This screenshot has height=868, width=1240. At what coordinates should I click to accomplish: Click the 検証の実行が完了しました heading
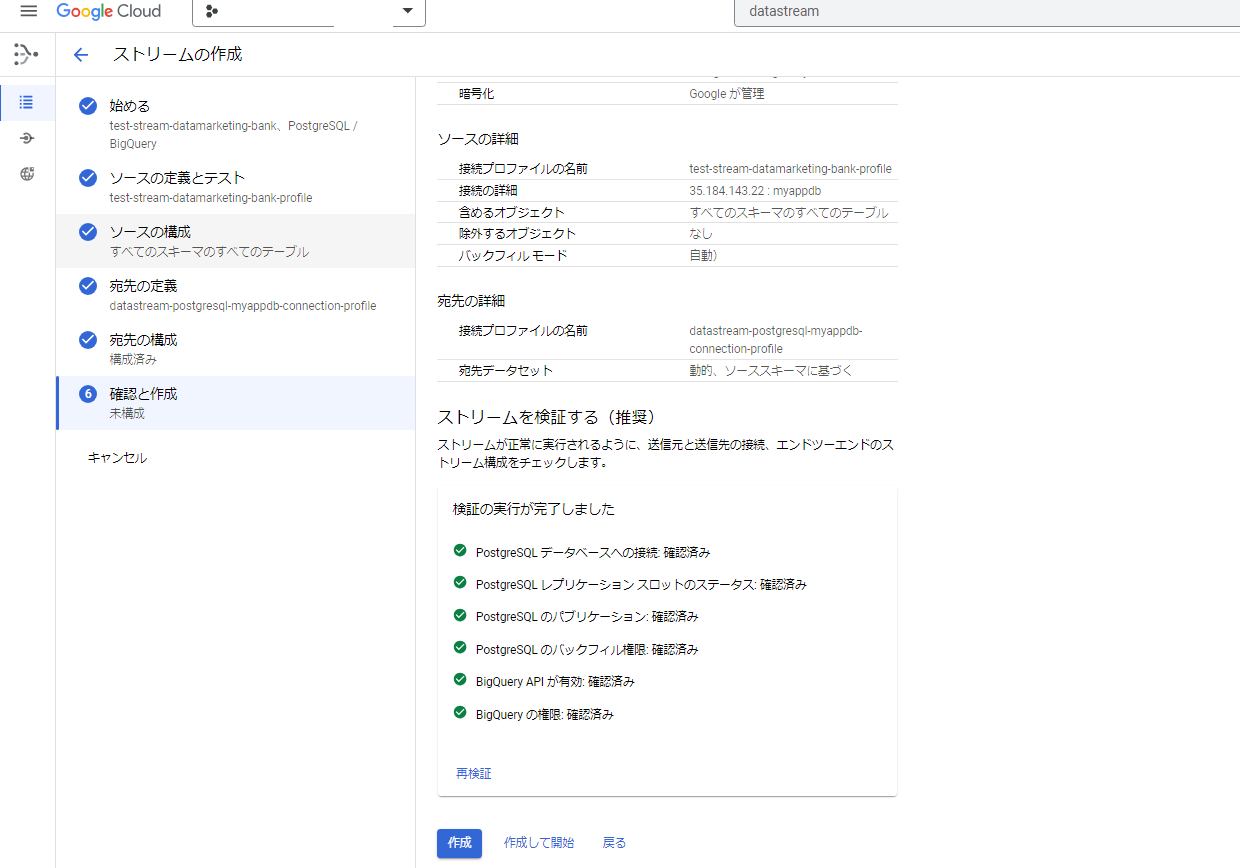[x=533, y=509]
